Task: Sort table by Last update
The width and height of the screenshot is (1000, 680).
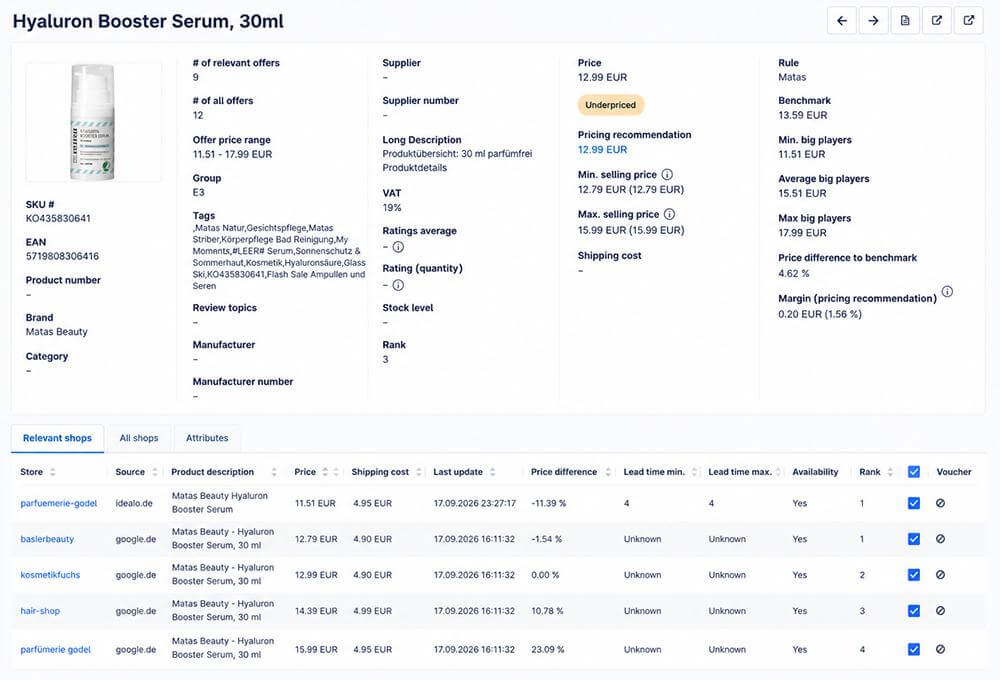Action: click(493, 472)
